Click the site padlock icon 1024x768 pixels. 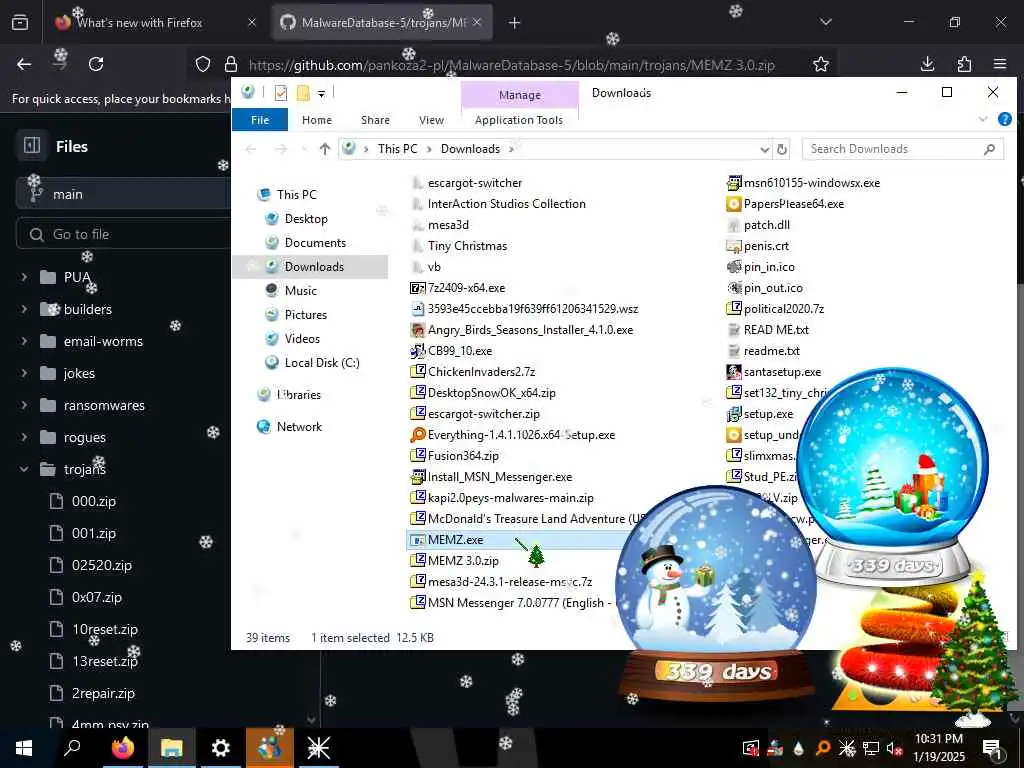[231, 64]
